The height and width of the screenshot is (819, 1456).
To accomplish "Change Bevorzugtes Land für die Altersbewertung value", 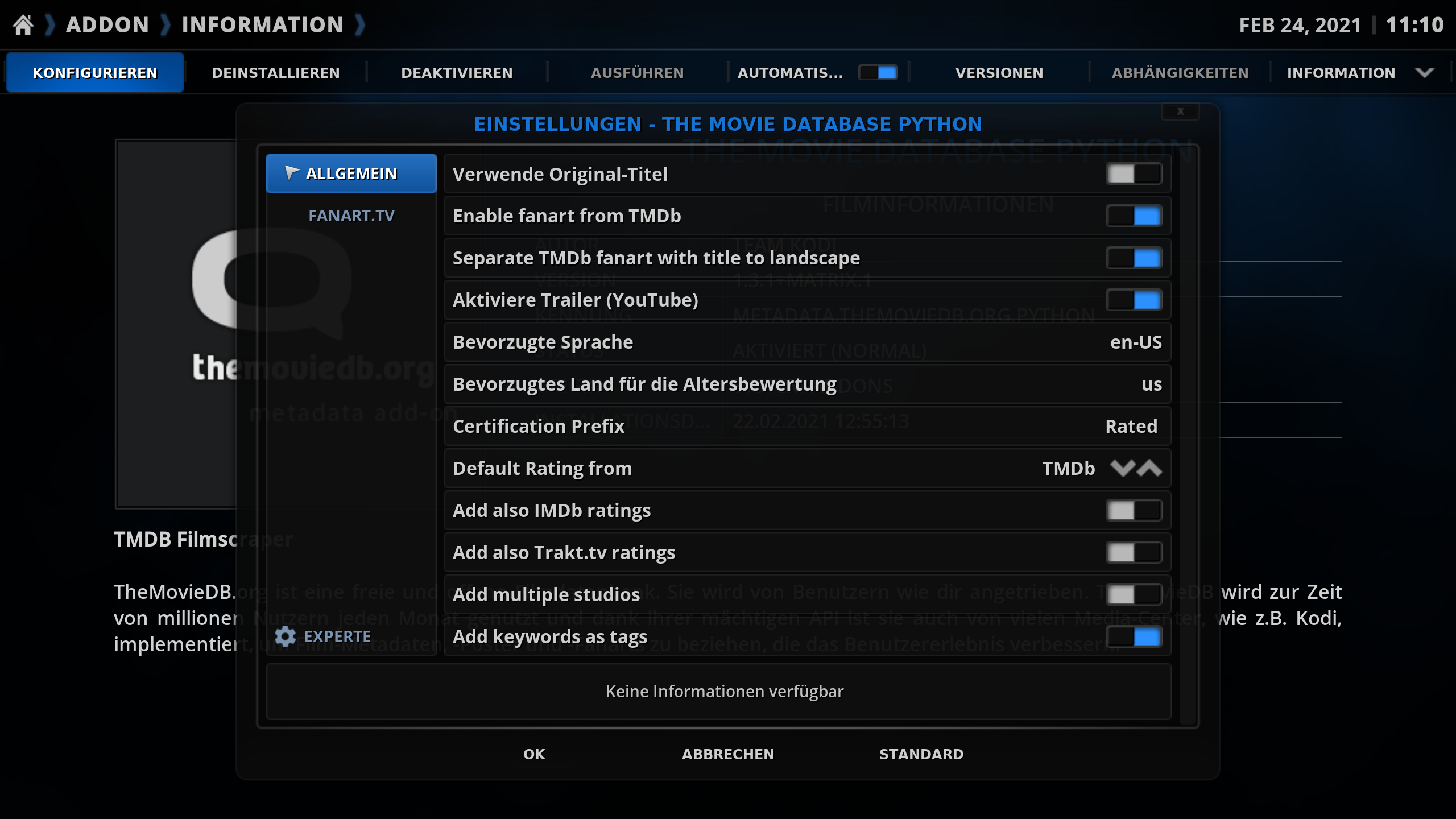I will tap(807, 384).
